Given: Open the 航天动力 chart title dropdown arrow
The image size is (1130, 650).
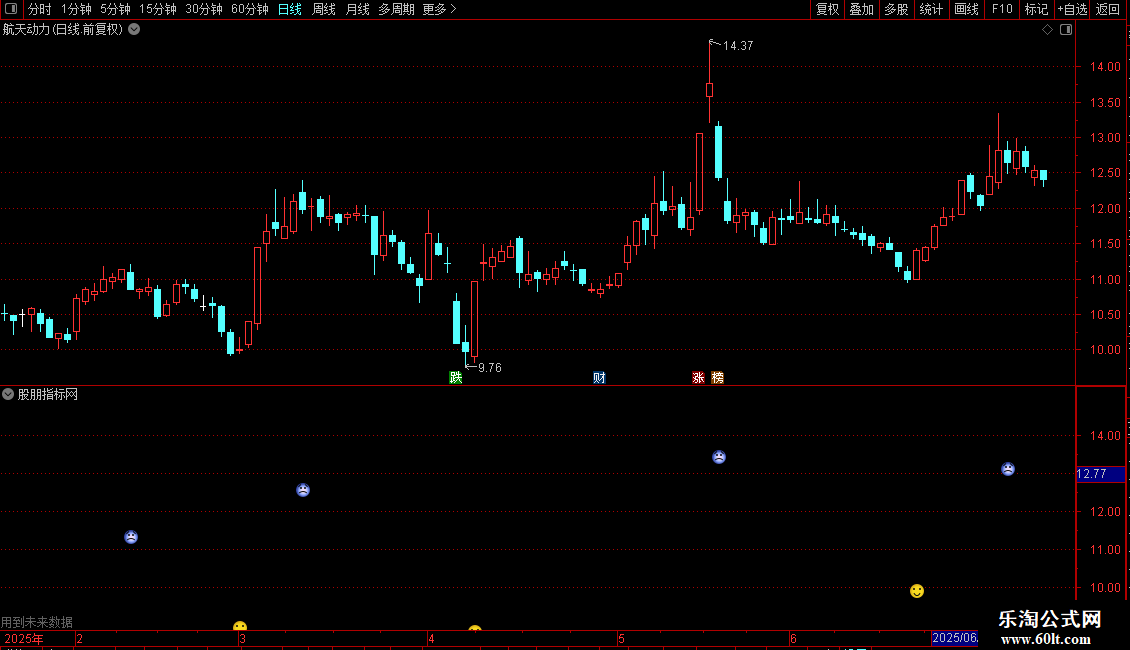Looking at the screenshot, I should (x=134, y=30).
